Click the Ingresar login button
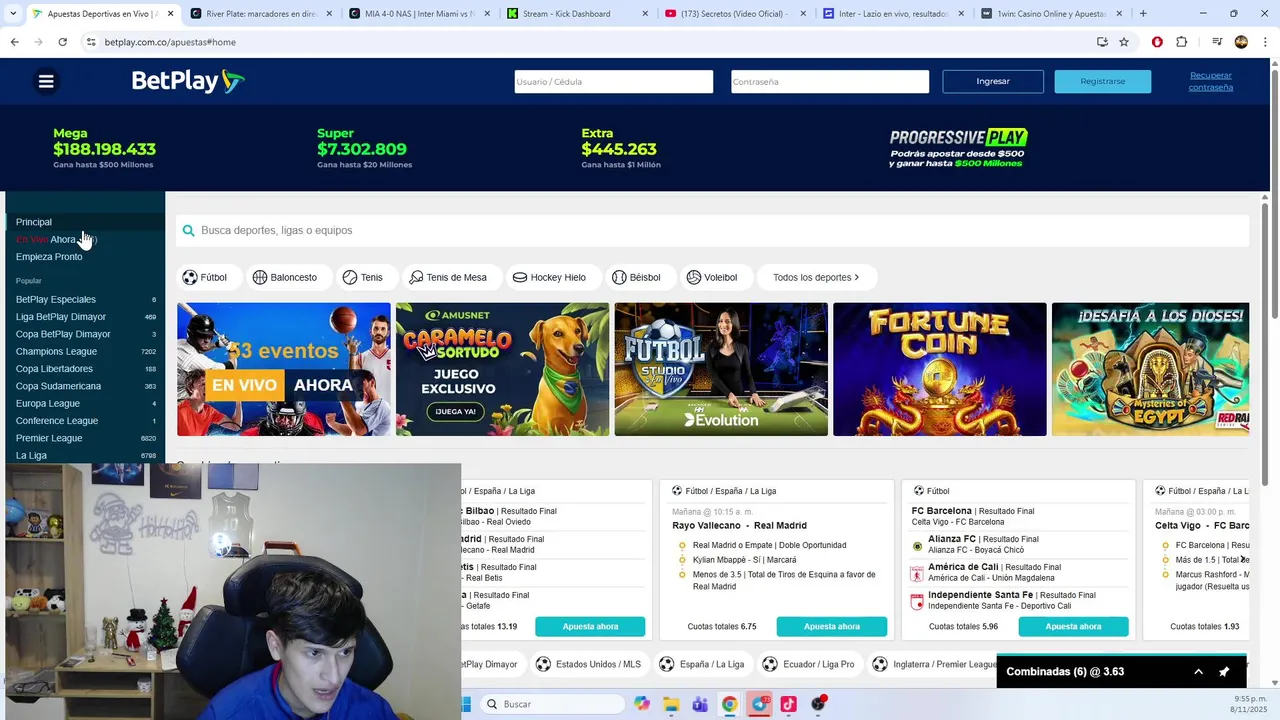Viewport: 1280px width, 720px height. pyautogui.click(x=993, y=82)
